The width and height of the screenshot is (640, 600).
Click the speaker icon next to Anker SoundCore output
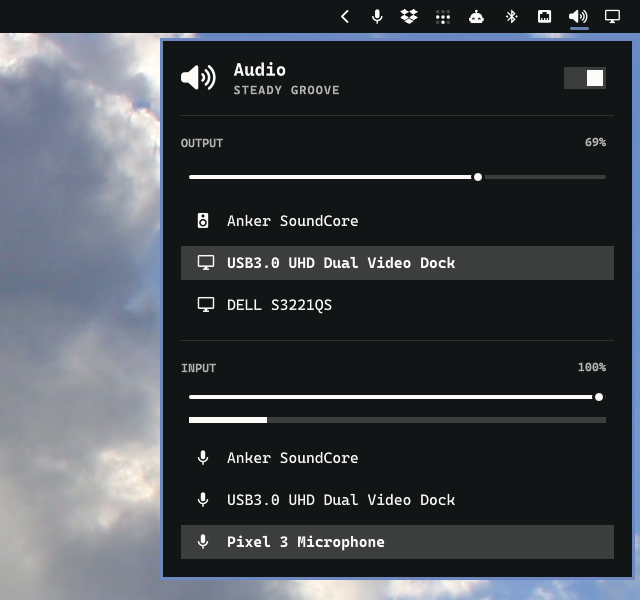(x=203, y=221)
